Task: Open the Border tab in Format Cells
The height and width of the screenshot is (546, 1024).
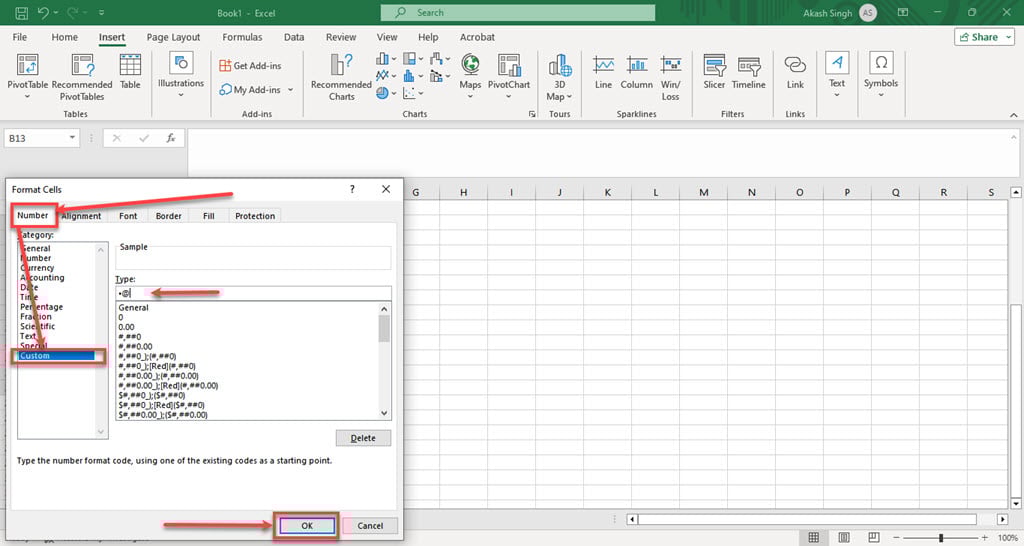Action: pyautogui.click(x=168, y=216)
